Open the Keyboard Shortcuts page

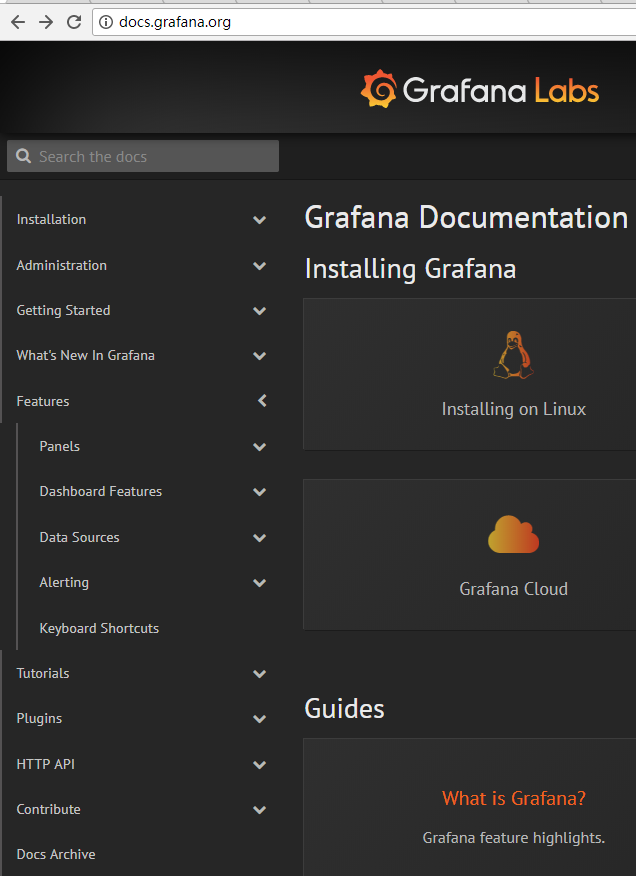click(x=99, y=628)
